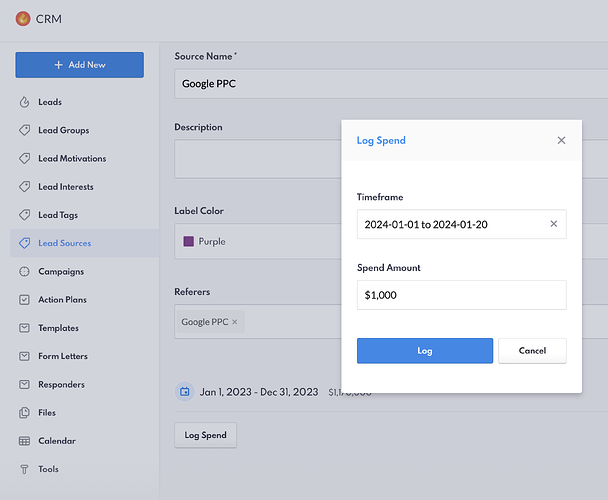
Task: Click the Files icon in sidebar
Action: 25,412
